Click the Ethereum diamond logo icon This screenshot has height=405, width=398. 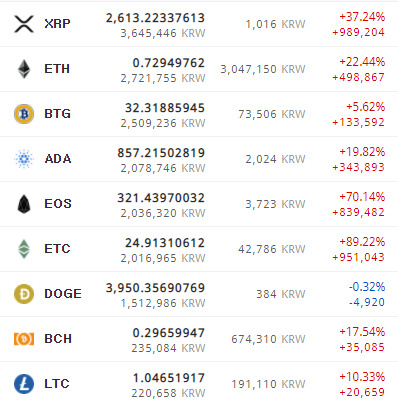pyautogui.click(x=24, y=69)
